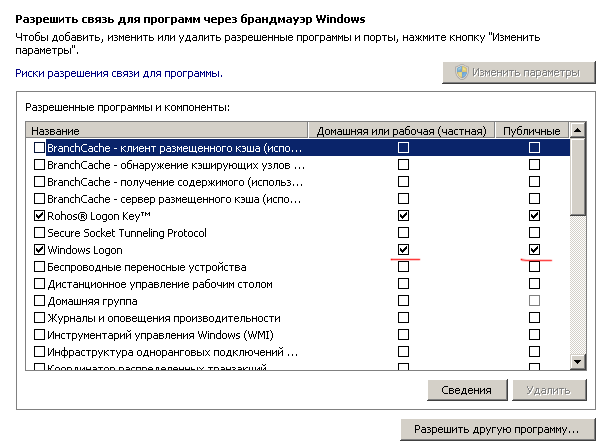This screenshot has width=606, height=448.
Task: Uncheck the Rohos Logon Key name checkbox
Action: pos(39,216)
